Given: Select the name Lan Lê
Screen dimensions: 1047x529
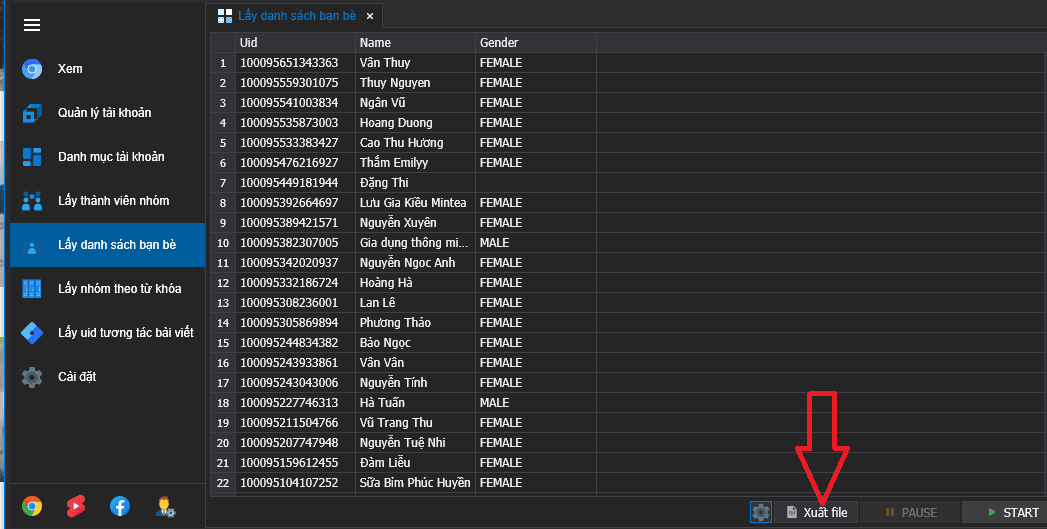Looking at the screenshot, I should point(378,303).
